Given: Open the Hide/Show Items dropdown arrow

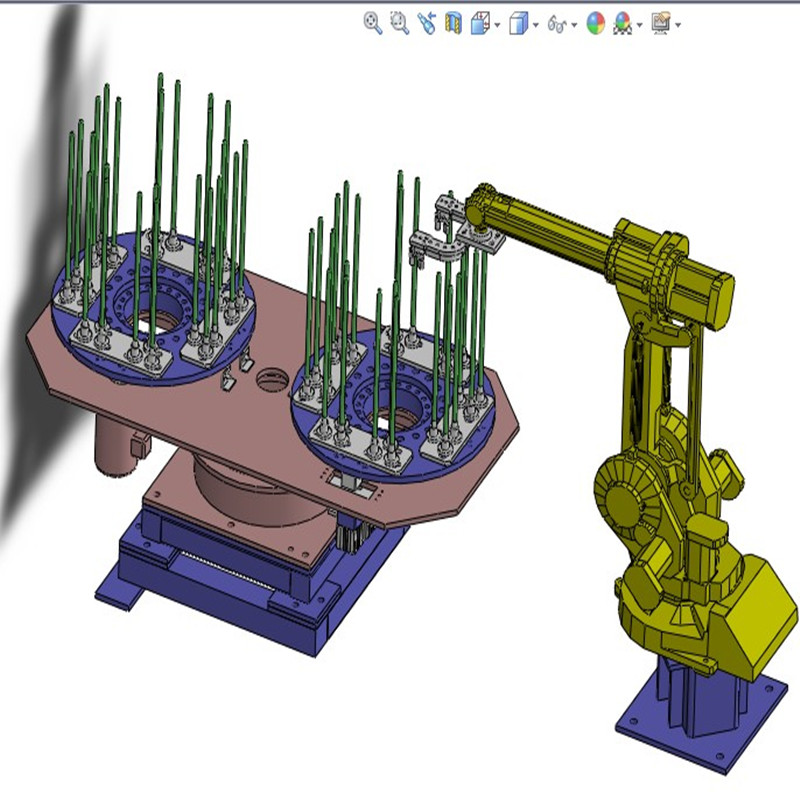Looking at the screenshot, I should tap(574, 24).
